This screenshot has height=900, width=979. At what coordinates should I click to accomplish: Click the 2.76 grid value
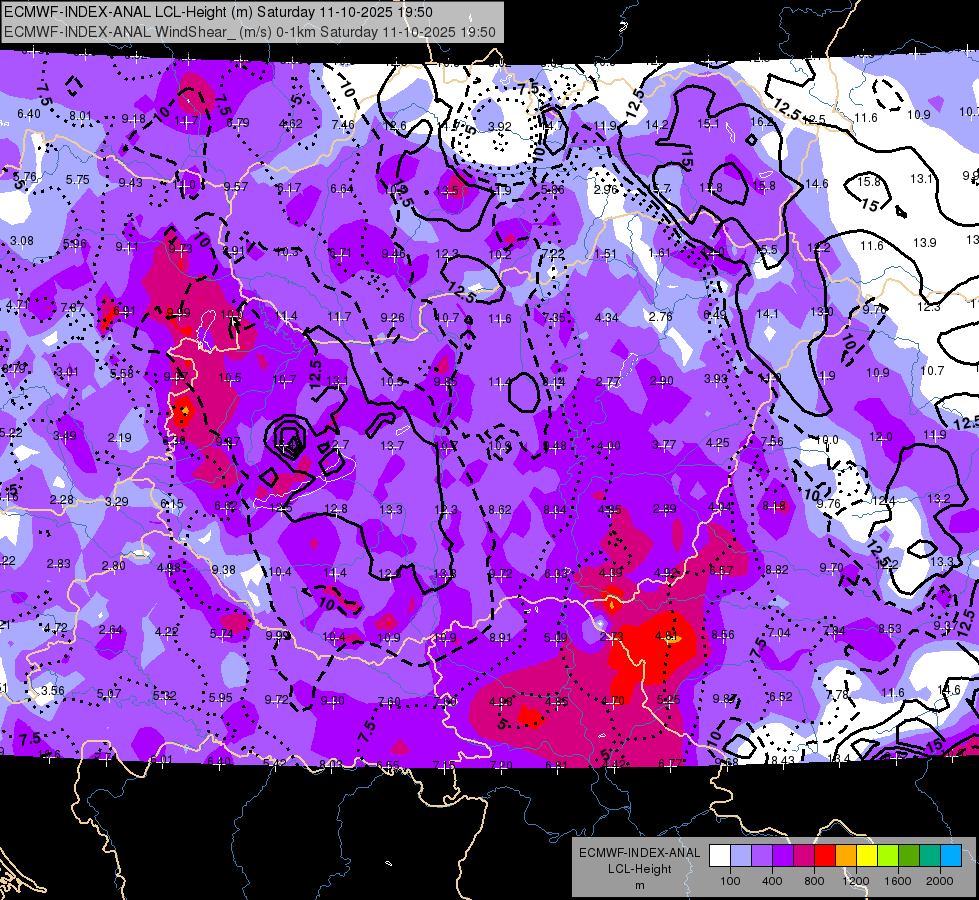coord(660,317)
